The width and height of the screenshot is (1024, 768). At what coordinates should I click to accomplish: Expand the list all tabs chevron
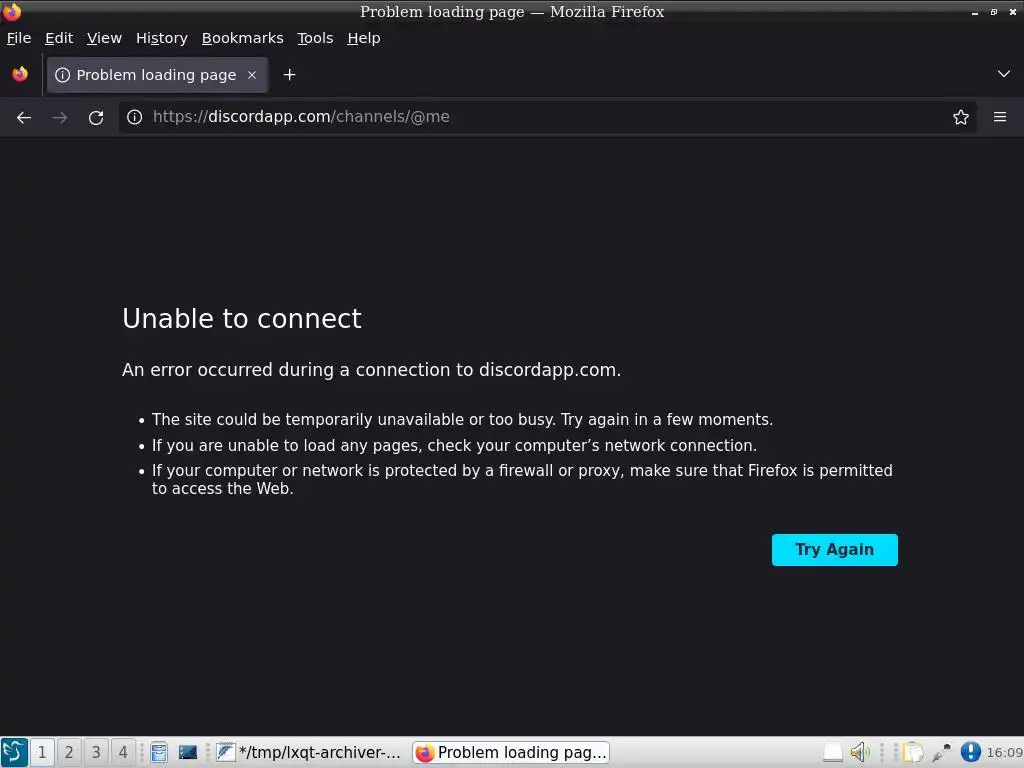click(1003, 74)
